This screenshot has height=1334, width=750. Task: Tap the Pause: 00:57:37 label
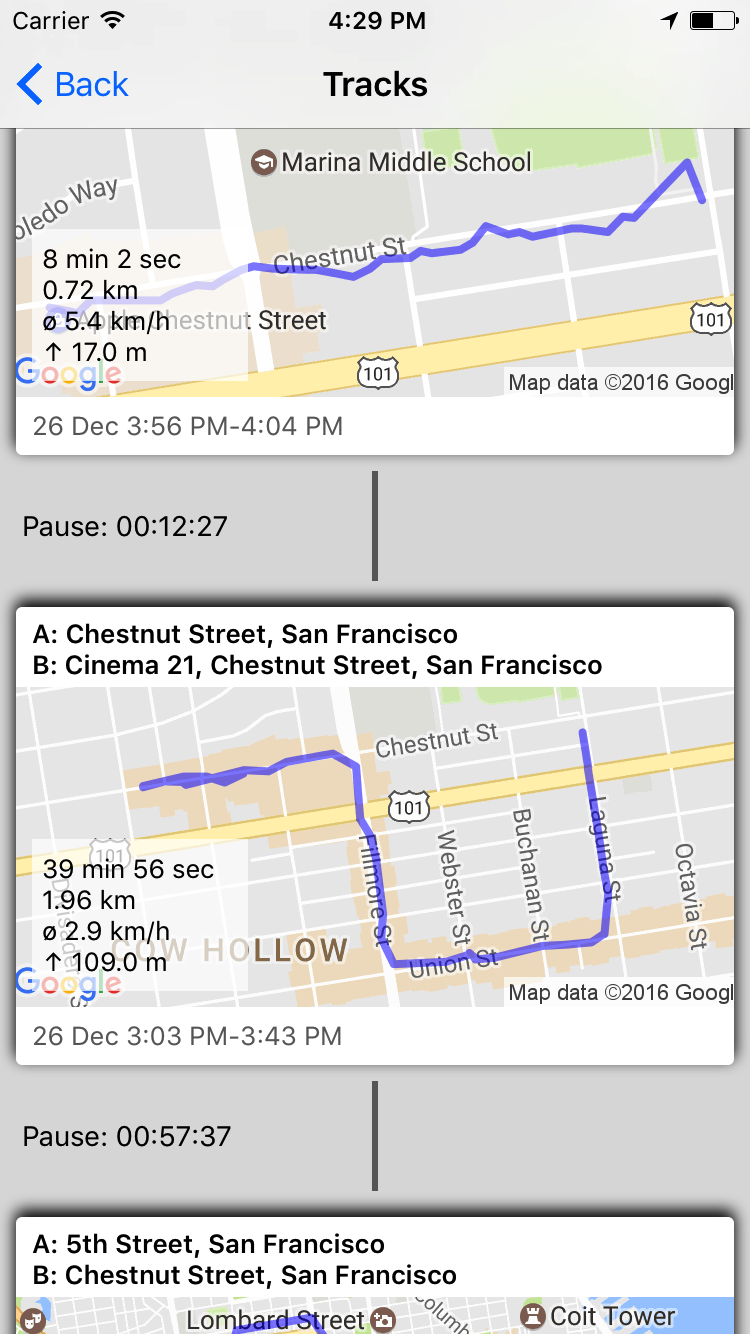[127, 1136]
